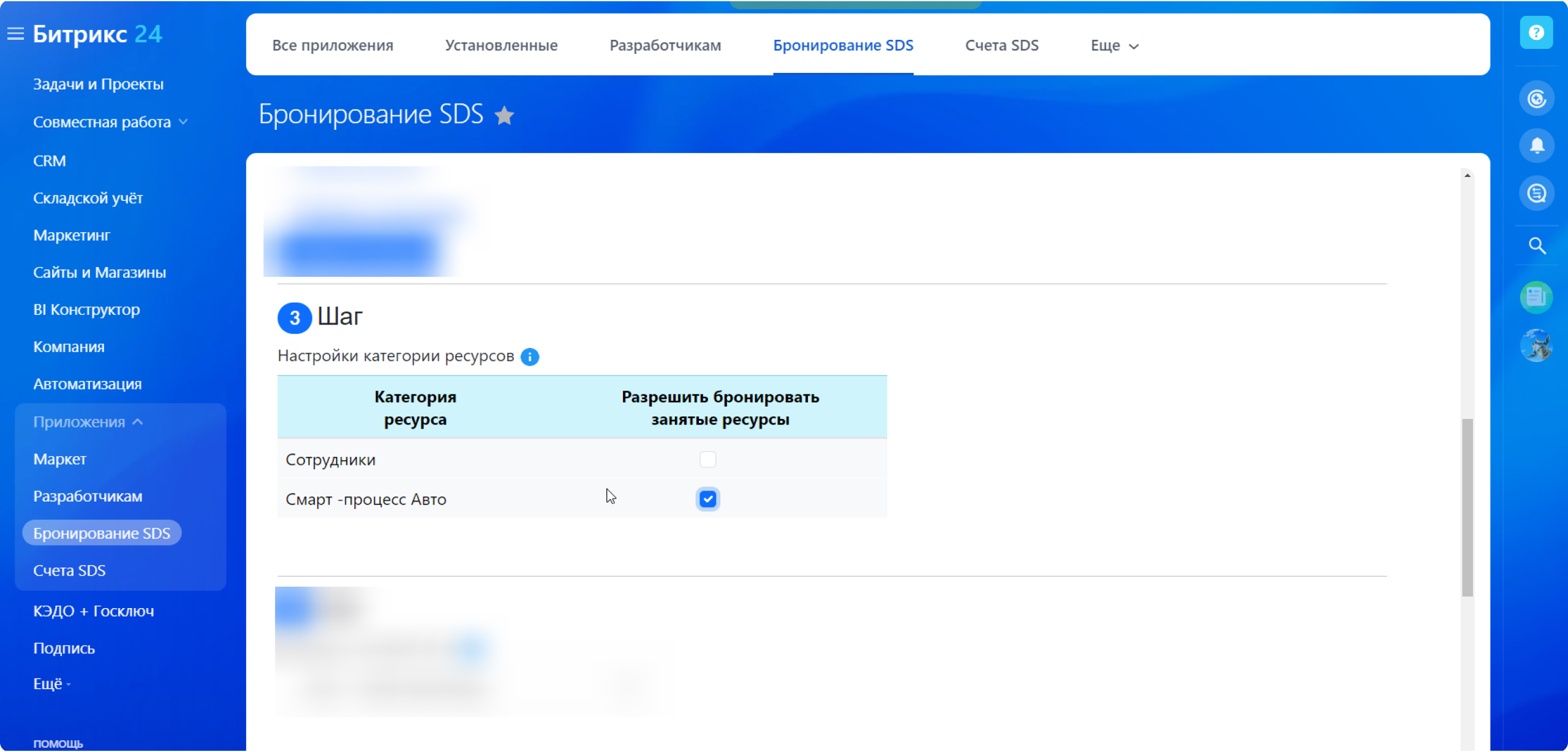Screen dimensions: 1568x752
Task: Switch to the Установленные tab
Action: (501, 46)
